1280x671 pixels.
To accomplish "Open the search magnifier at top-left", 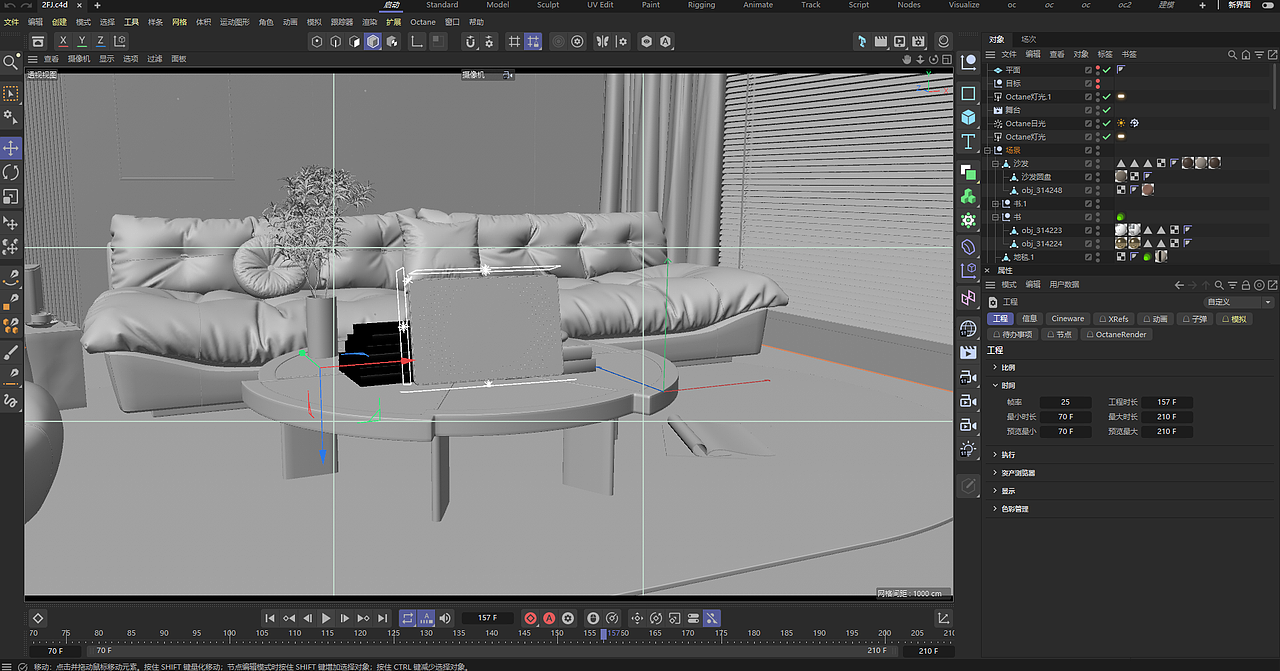I will (x=11, y=62).
